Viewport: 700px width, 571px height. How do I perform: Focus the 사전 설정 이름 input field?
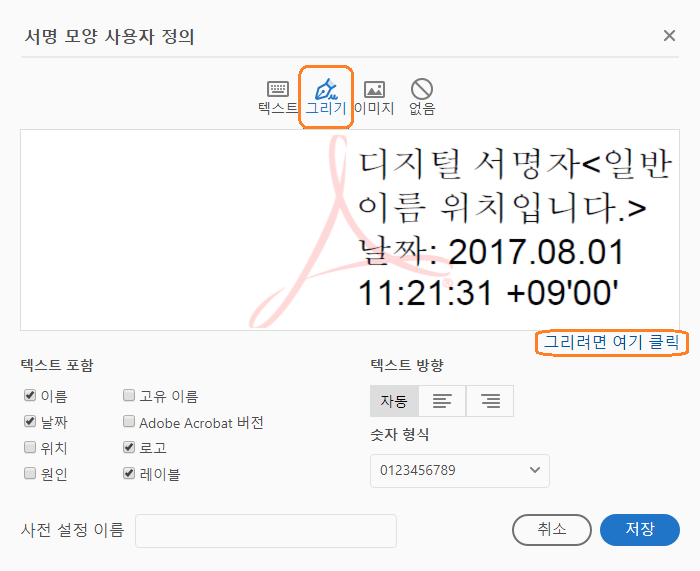[266, 530]
